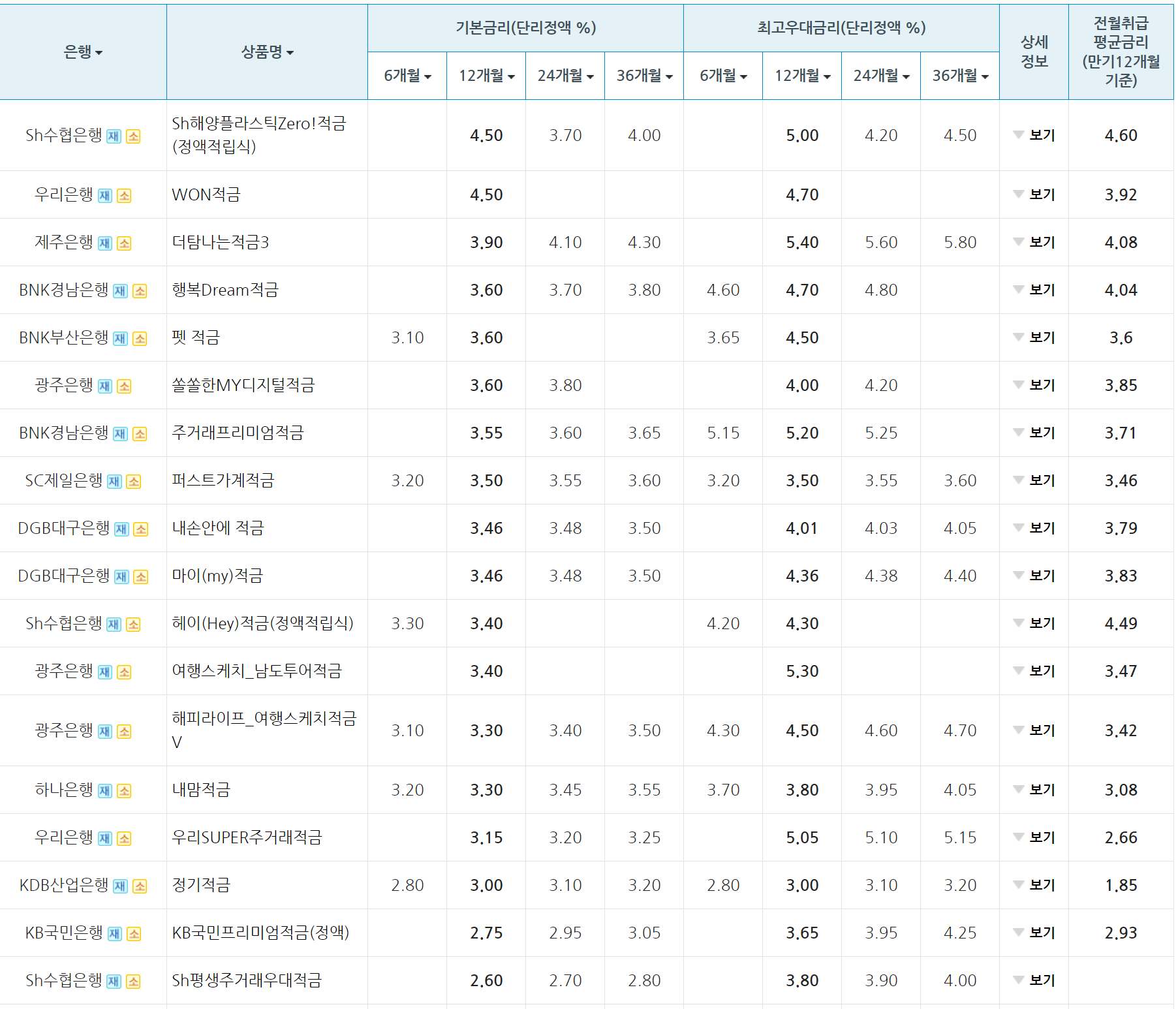
Task: Click the 5.30 preferential rate for 여행스케치_남도투어적금
Action: [x=802, y=671]
